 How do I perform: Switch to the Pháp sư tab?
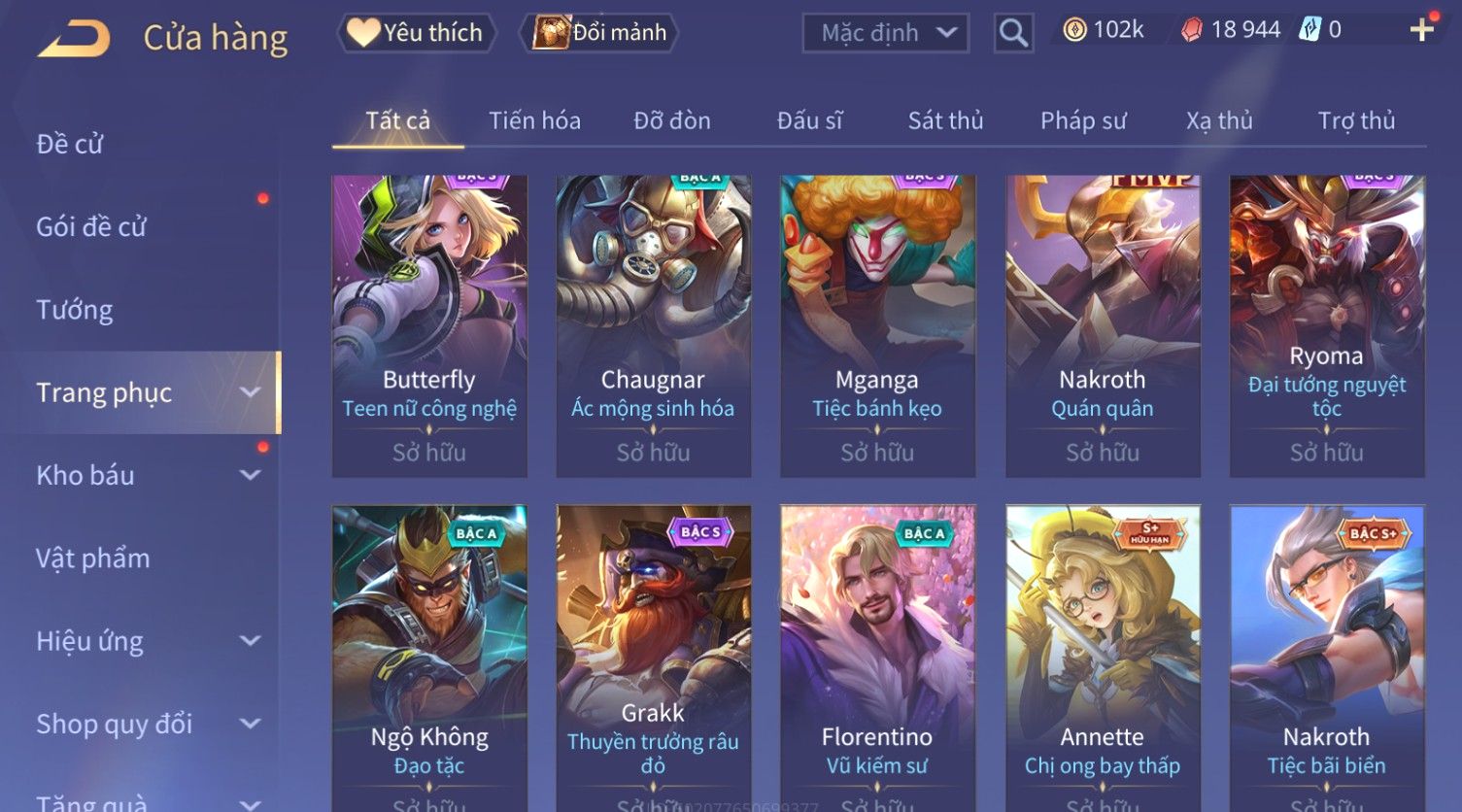1083,120
